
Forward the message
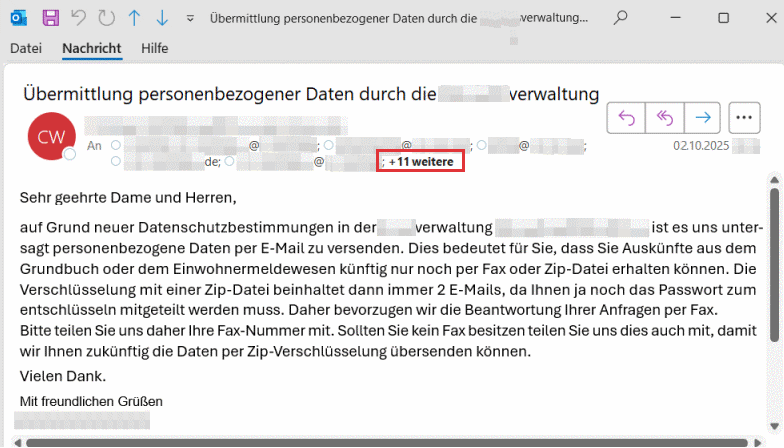click(x=702, y=118)
